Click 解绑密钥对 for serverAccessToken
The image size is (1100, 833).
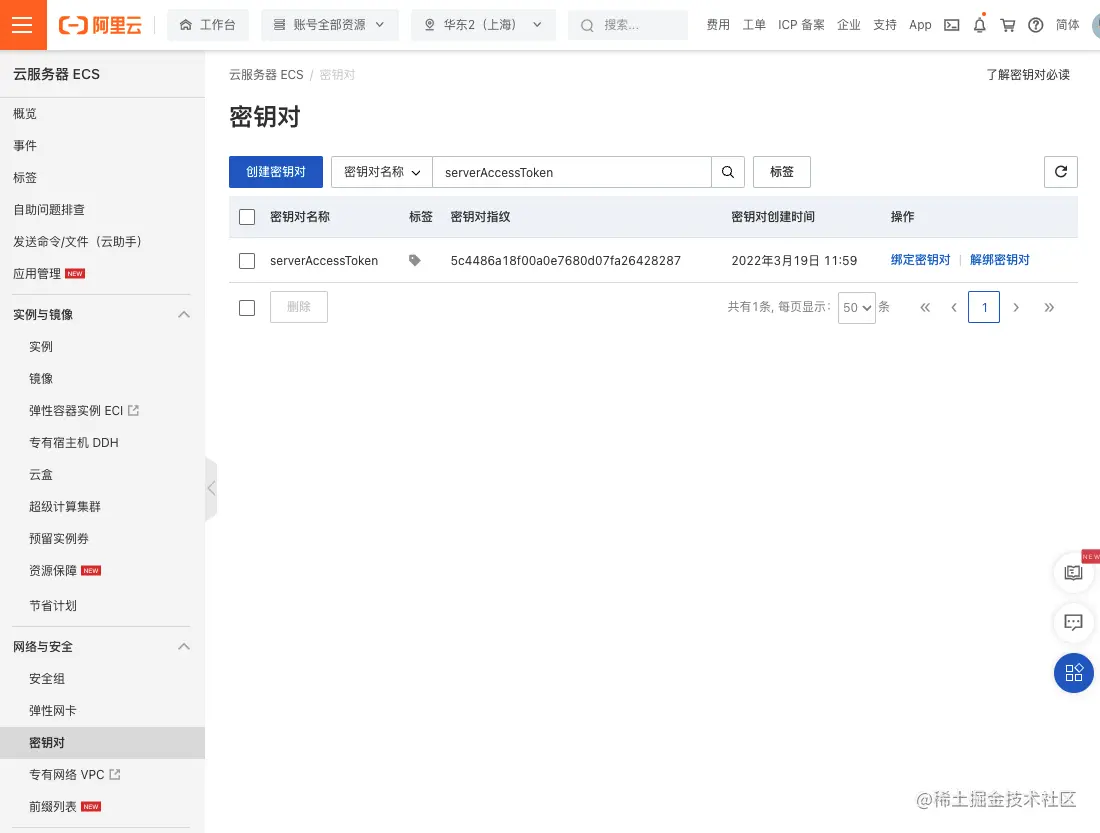click(x=1000, y=260)
